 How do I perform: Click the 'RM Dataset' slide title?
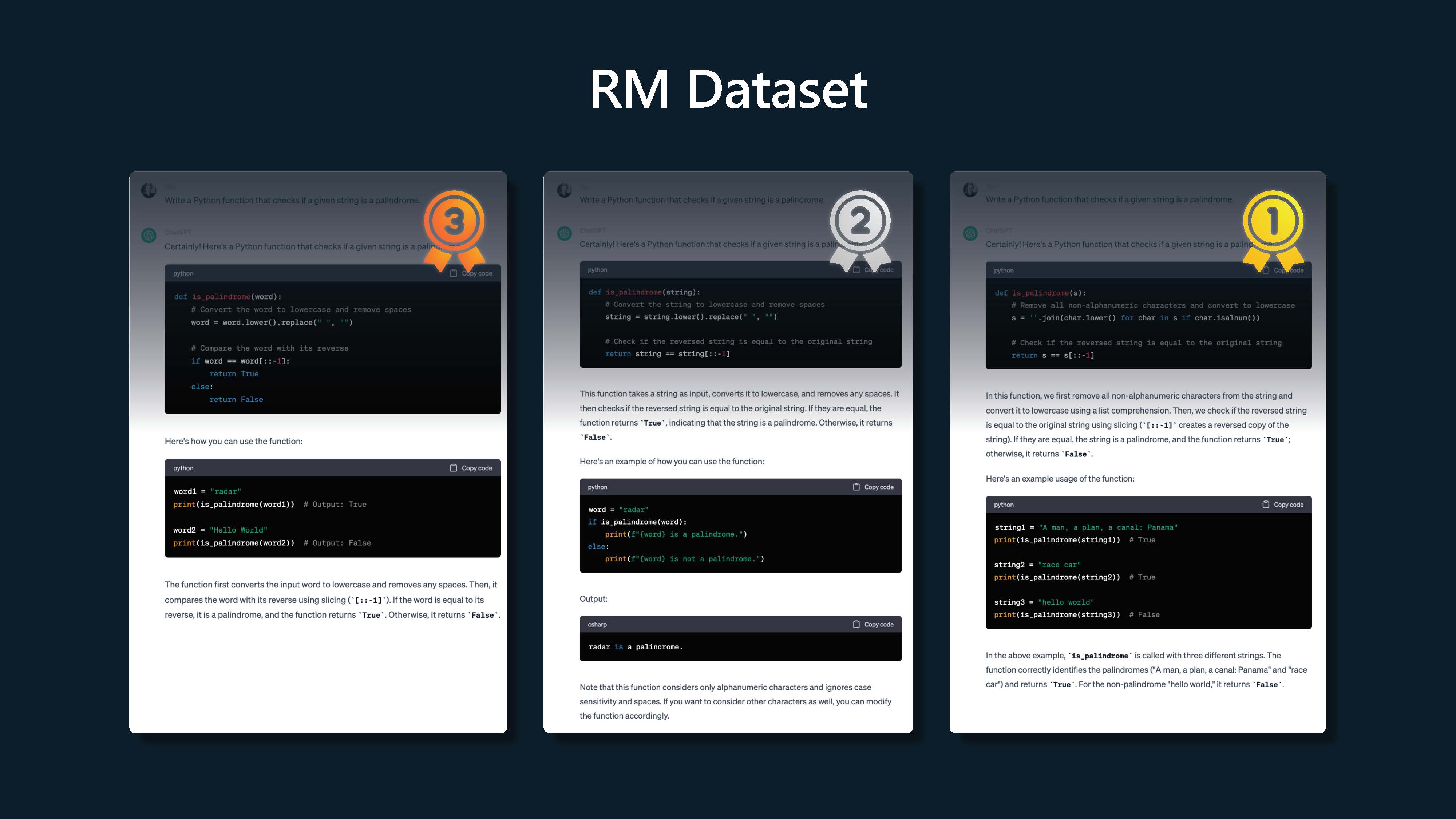[729, 89]
